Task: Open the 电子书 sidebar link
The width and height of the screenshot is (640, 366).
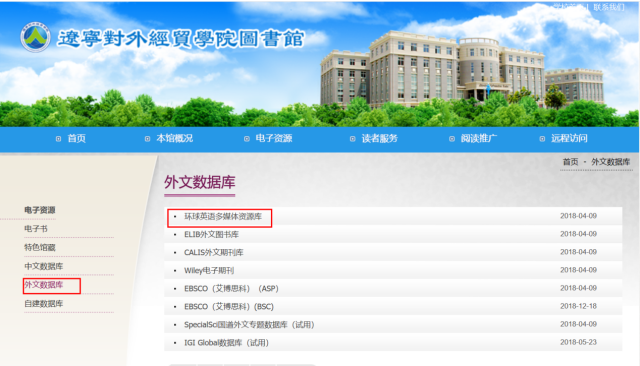Action: pyautogui.click(x=36, y=229)
